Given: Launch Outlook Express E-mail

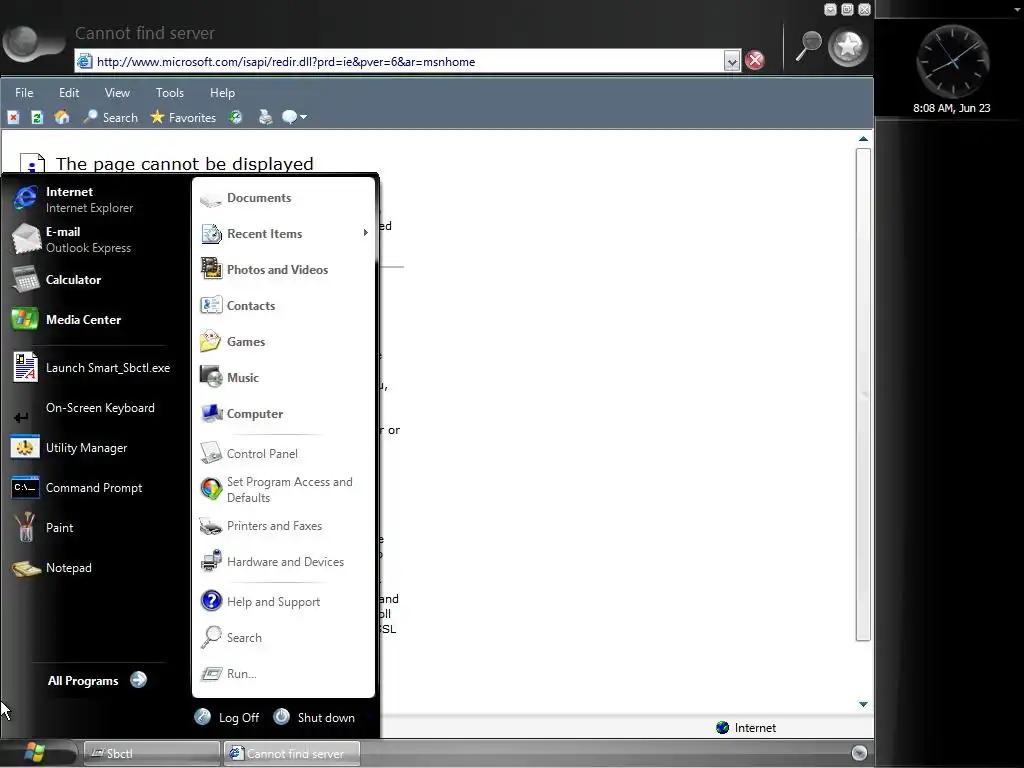Looking at the screenshot, I should [90, 239].
